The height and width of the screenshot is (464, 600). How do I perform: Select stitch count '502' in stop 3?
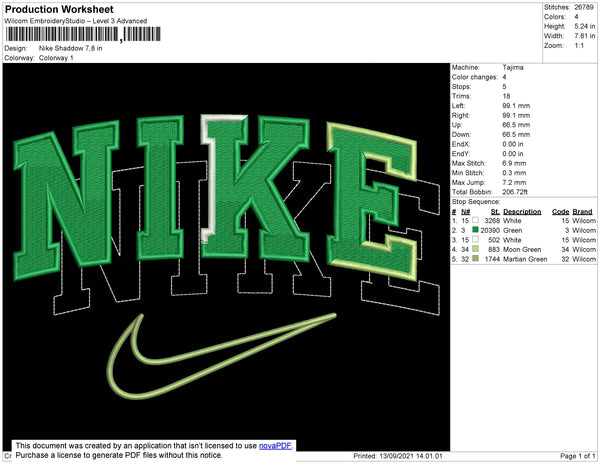[x=494, y=240]
